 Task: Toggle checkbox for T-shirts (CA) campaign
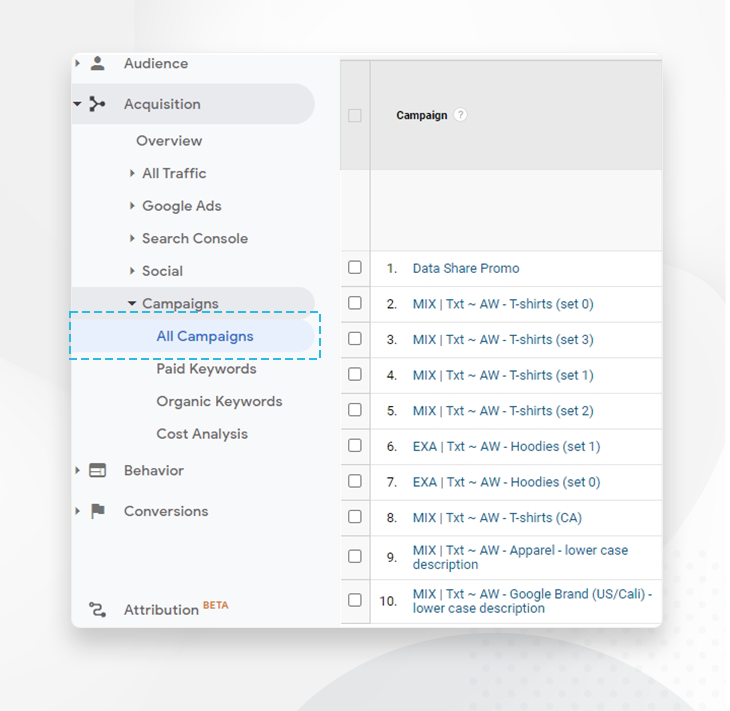355,517
